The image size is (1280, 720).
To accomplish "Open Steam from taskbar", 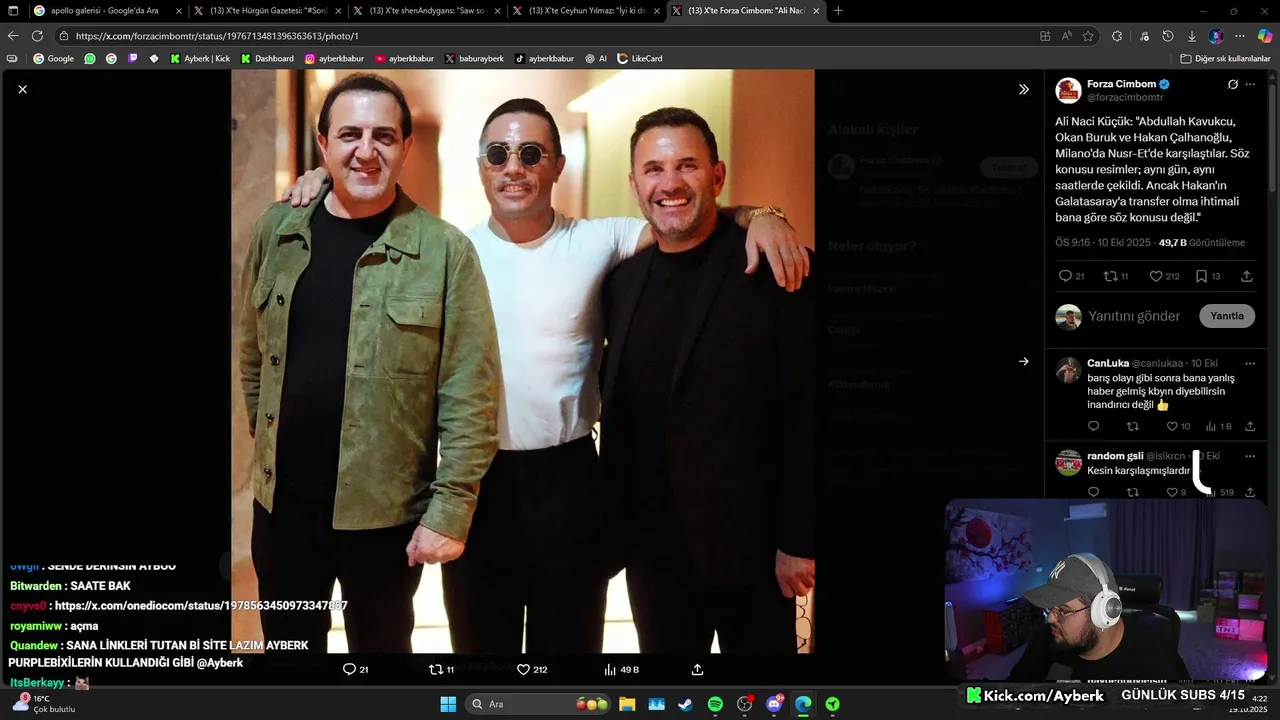I will point(686,704).
